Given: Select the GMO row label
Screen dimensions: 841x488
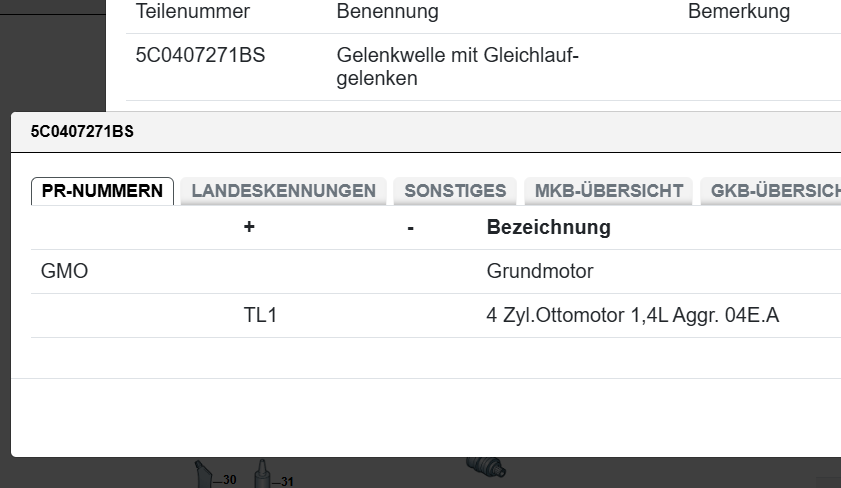Looking at the screenshot, I should click(64, 271).
